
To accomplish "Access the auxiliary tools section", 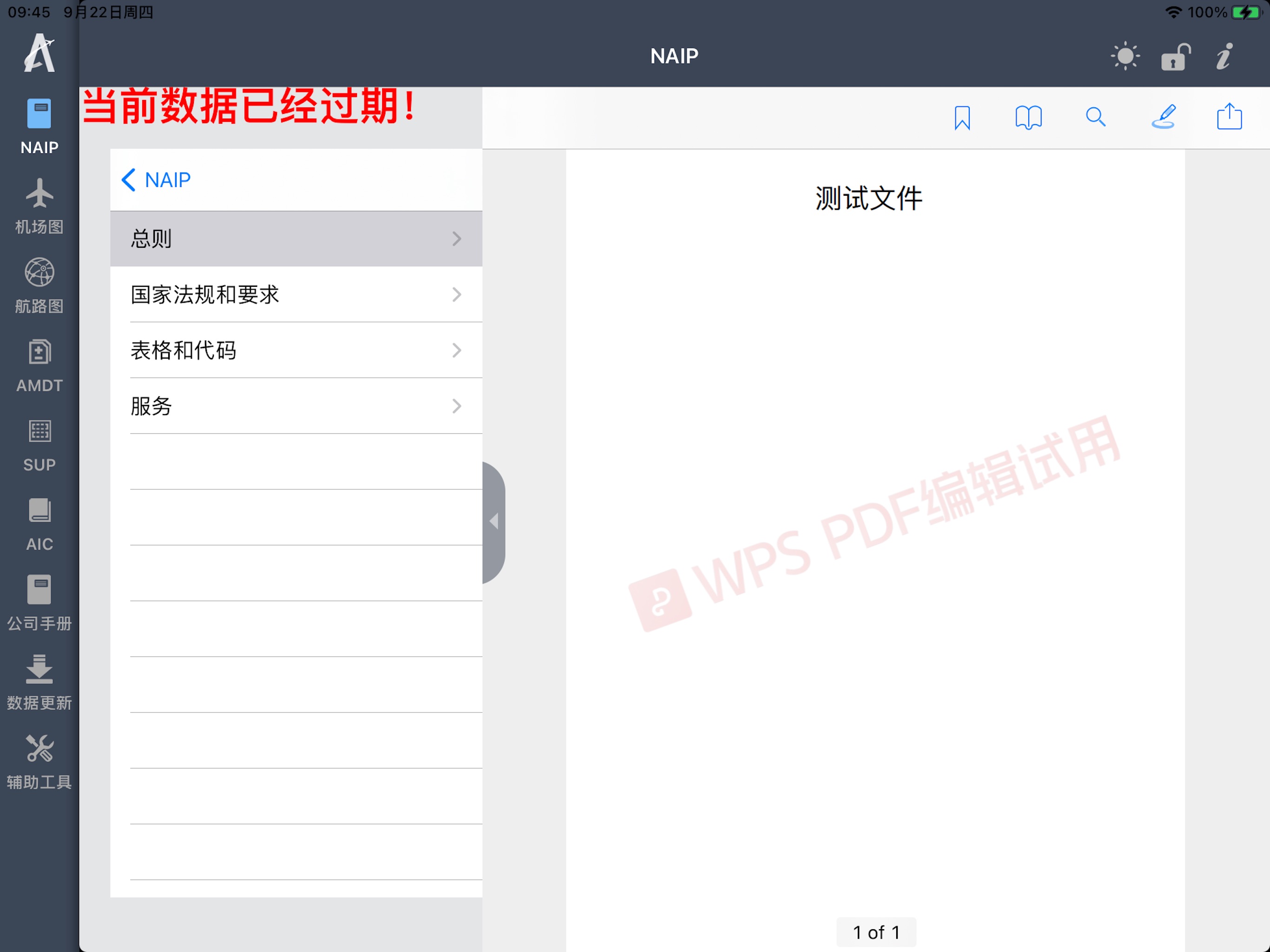I will [40, 760].
